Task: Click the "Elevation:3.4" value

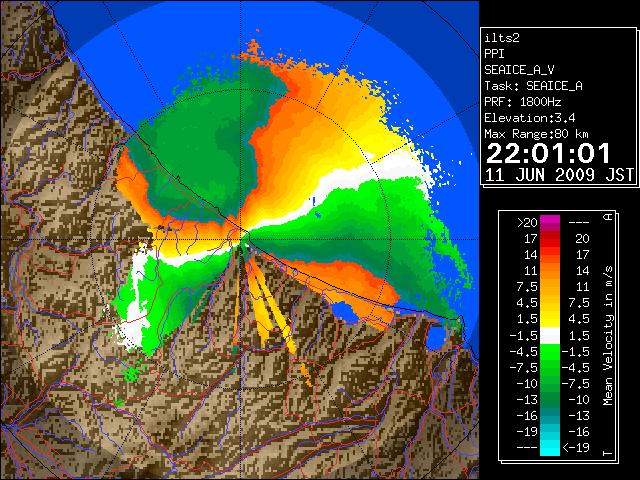Action: pyautogui.click(x=529, y=118)
